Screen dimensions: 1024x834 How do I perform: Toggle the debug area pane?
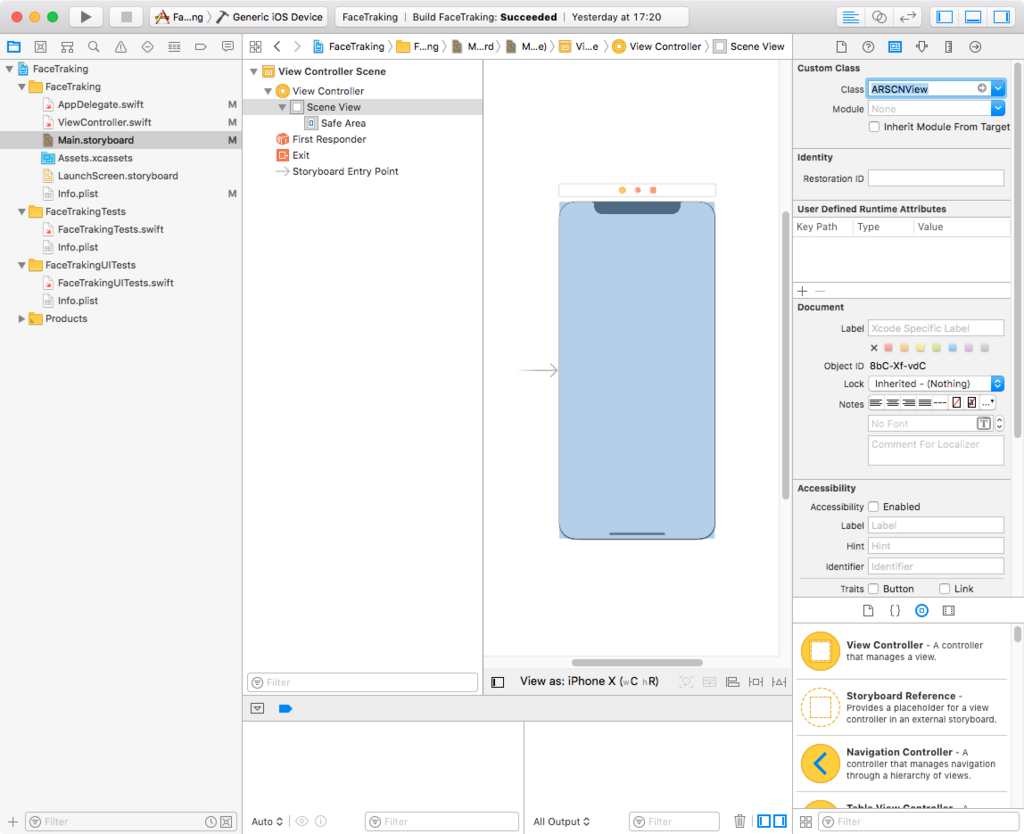click(973, 17)
